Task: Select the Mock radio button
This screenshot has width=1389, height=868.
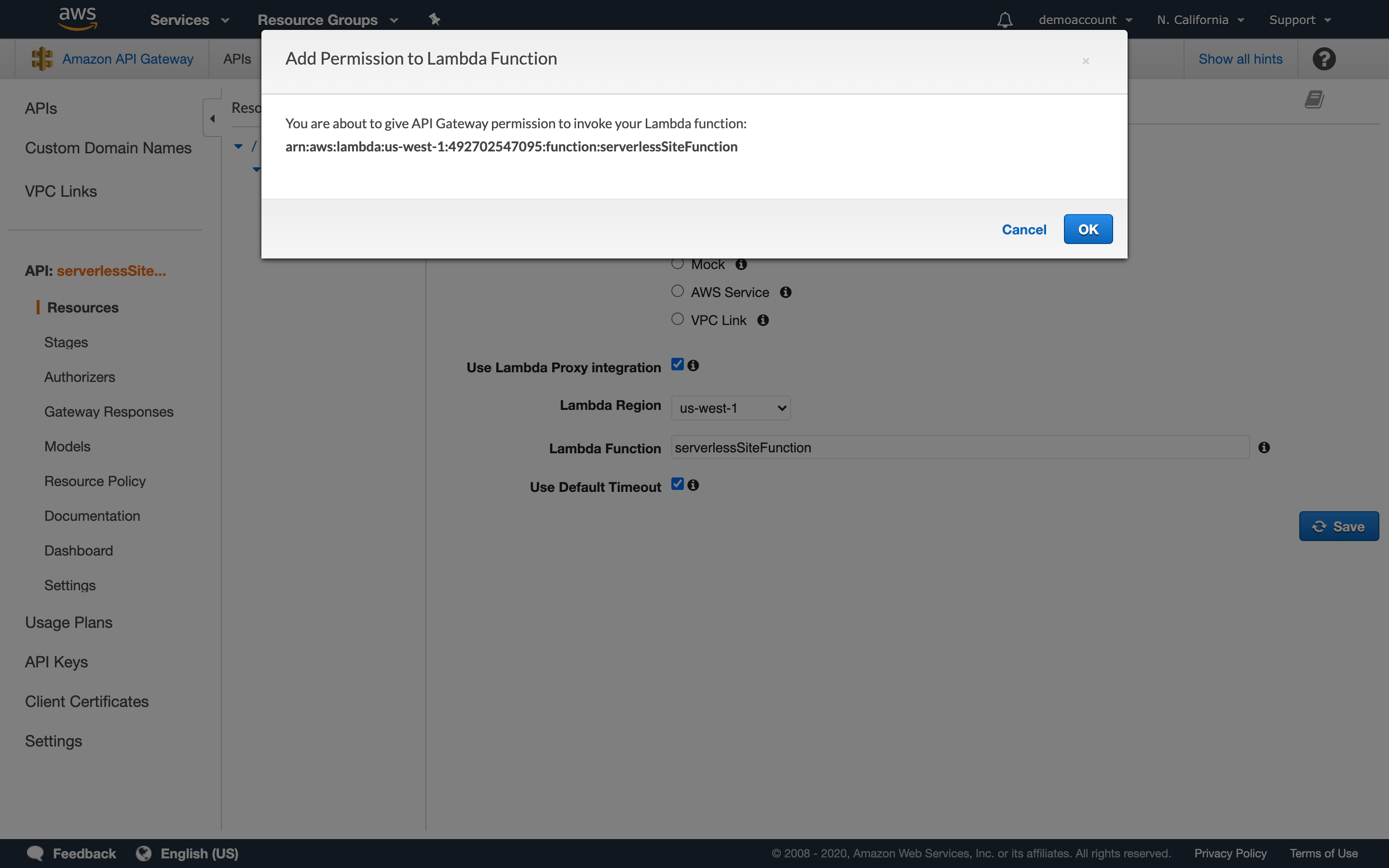Action: [x=677, y=263]
